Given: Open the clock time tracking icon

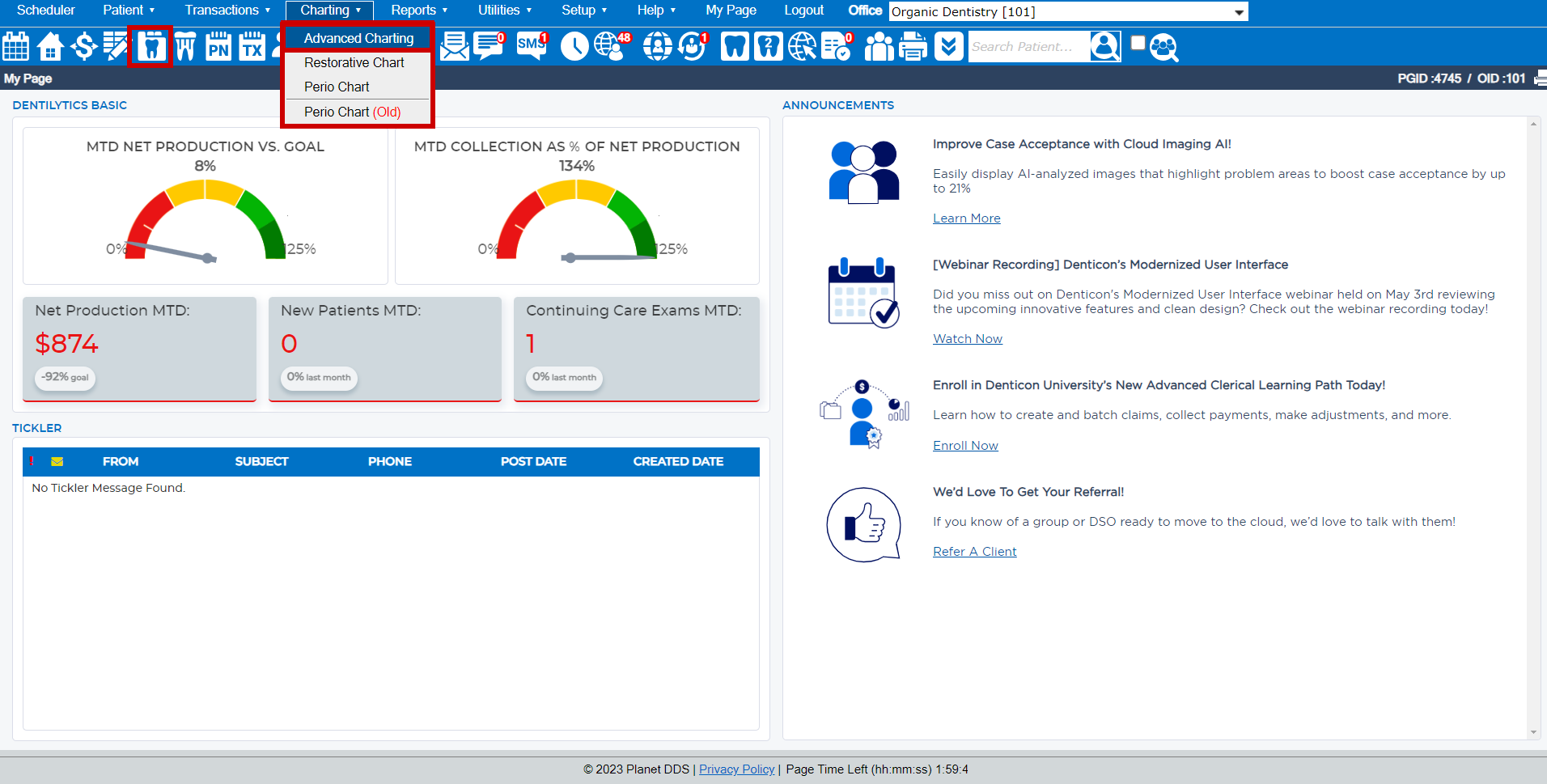Looking at the screenshot, I should click(x=574, y=46).
